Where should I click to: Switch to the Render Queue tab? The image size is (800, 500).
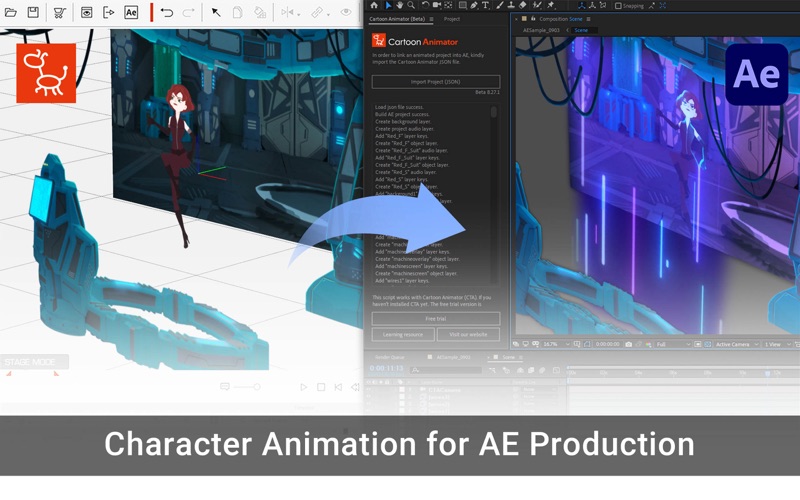pos(390,357)
